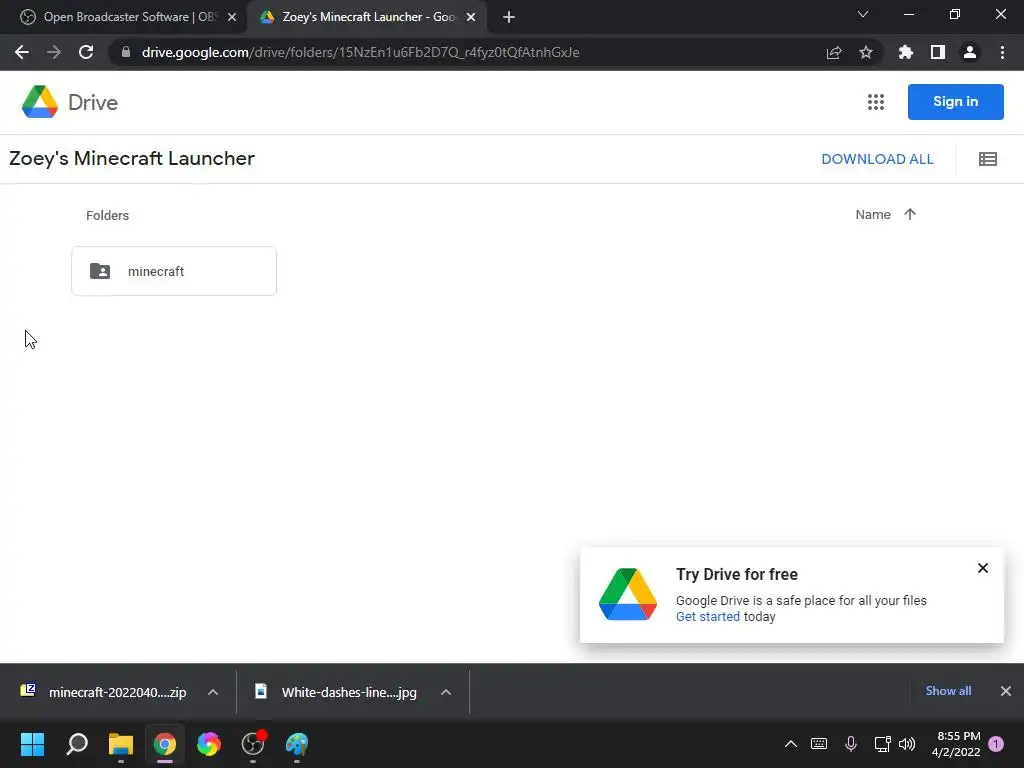Open the notification count badge
This screenshot has width=1024, height=768.
pyautogui.click(x=996, y=744)
